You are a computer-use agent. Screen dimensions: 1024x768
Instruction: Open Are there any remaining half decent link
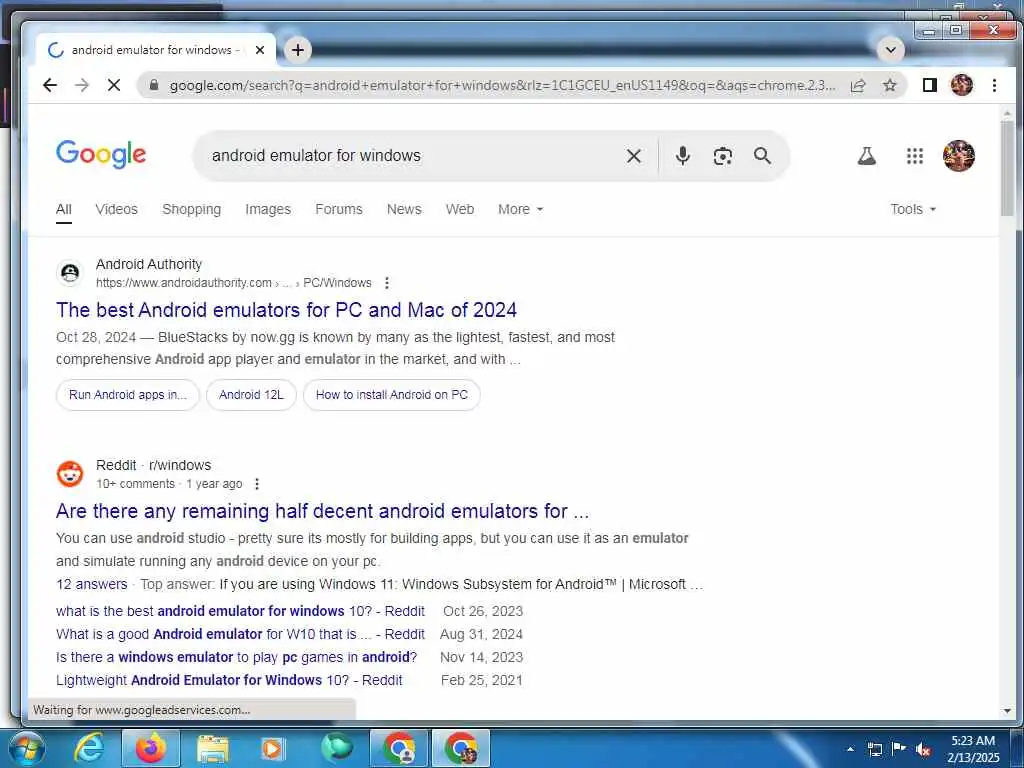pos(323,511)
